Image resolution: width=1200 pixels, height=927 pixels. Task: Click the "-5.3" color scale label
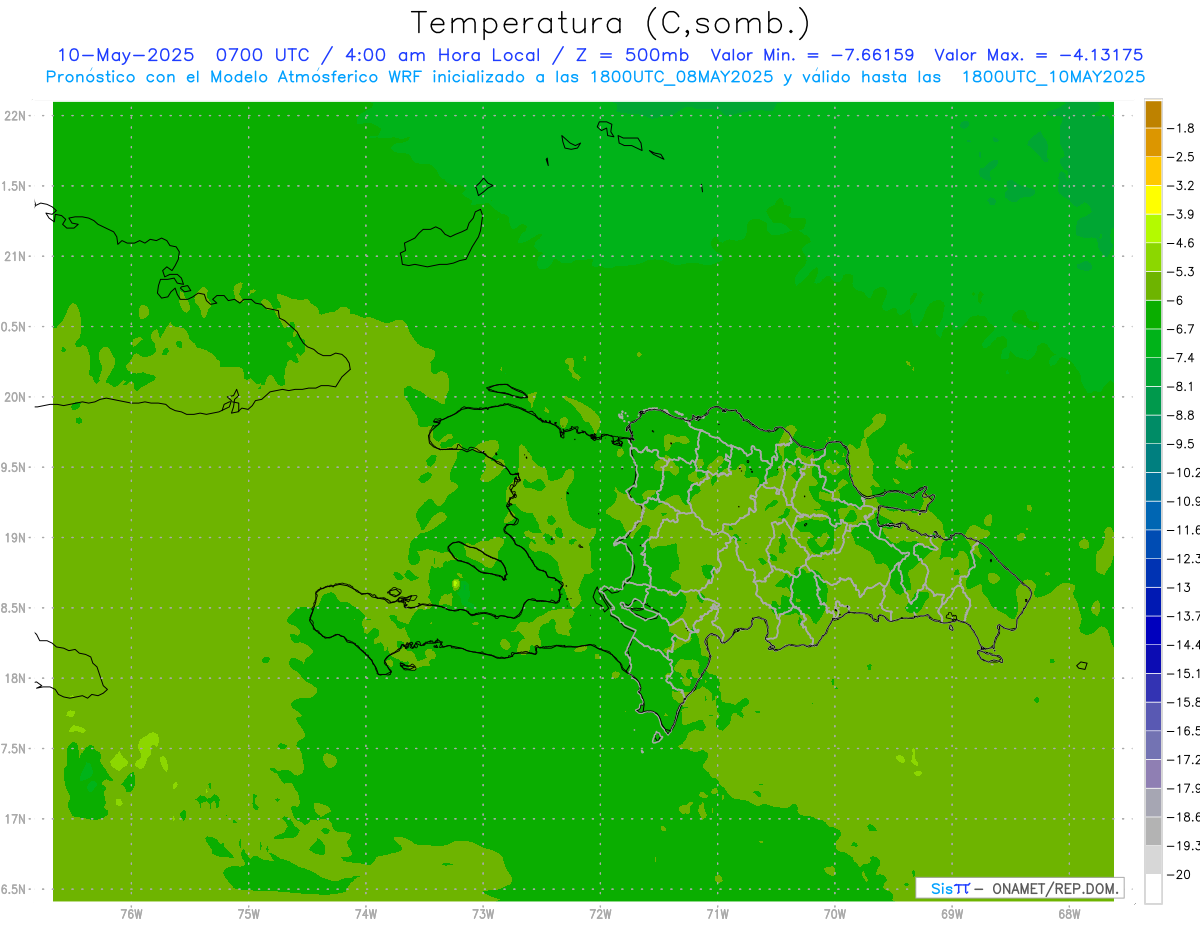[1181, 272]
